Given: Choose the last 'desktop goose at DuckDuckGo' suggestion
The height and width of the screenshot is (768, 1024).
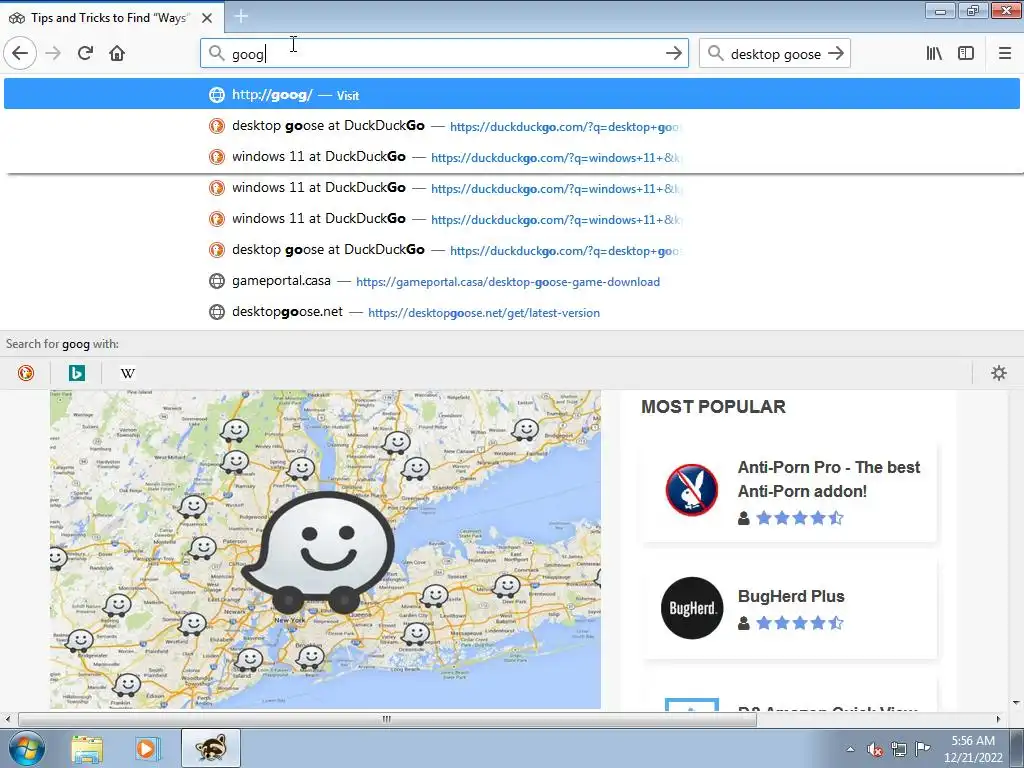Looking at the screenshot, I should 512,249.
